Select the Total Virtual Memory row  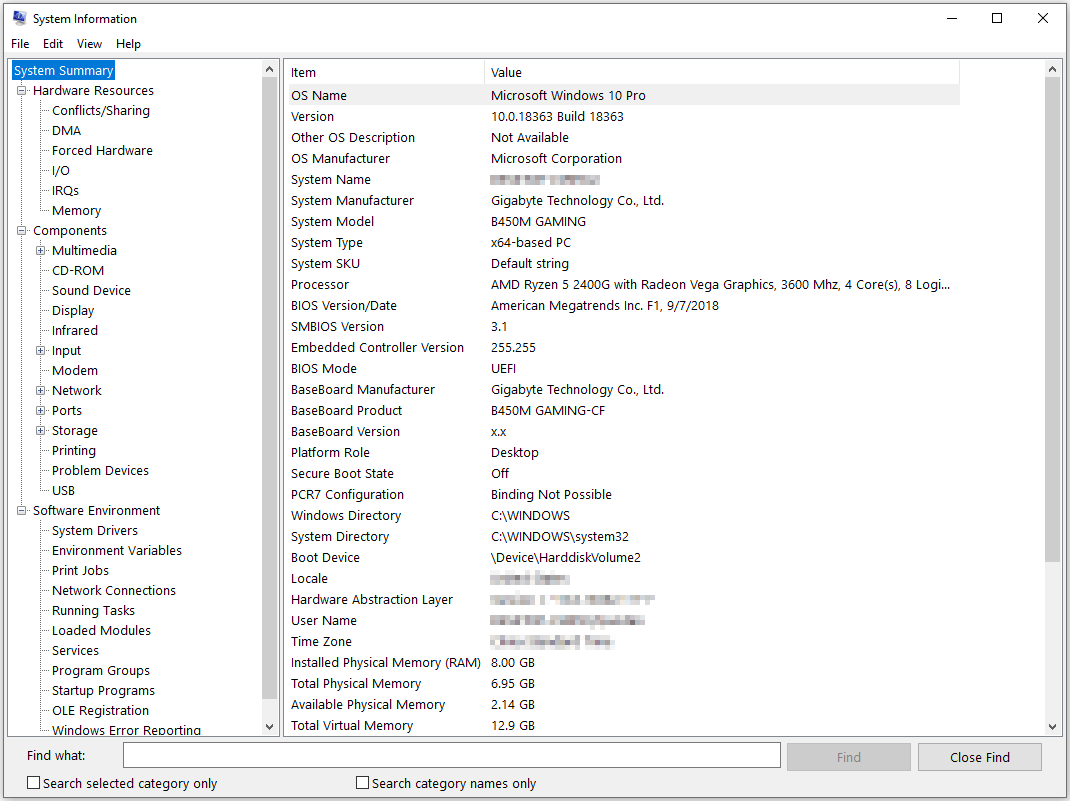click(x=622, y=725)
